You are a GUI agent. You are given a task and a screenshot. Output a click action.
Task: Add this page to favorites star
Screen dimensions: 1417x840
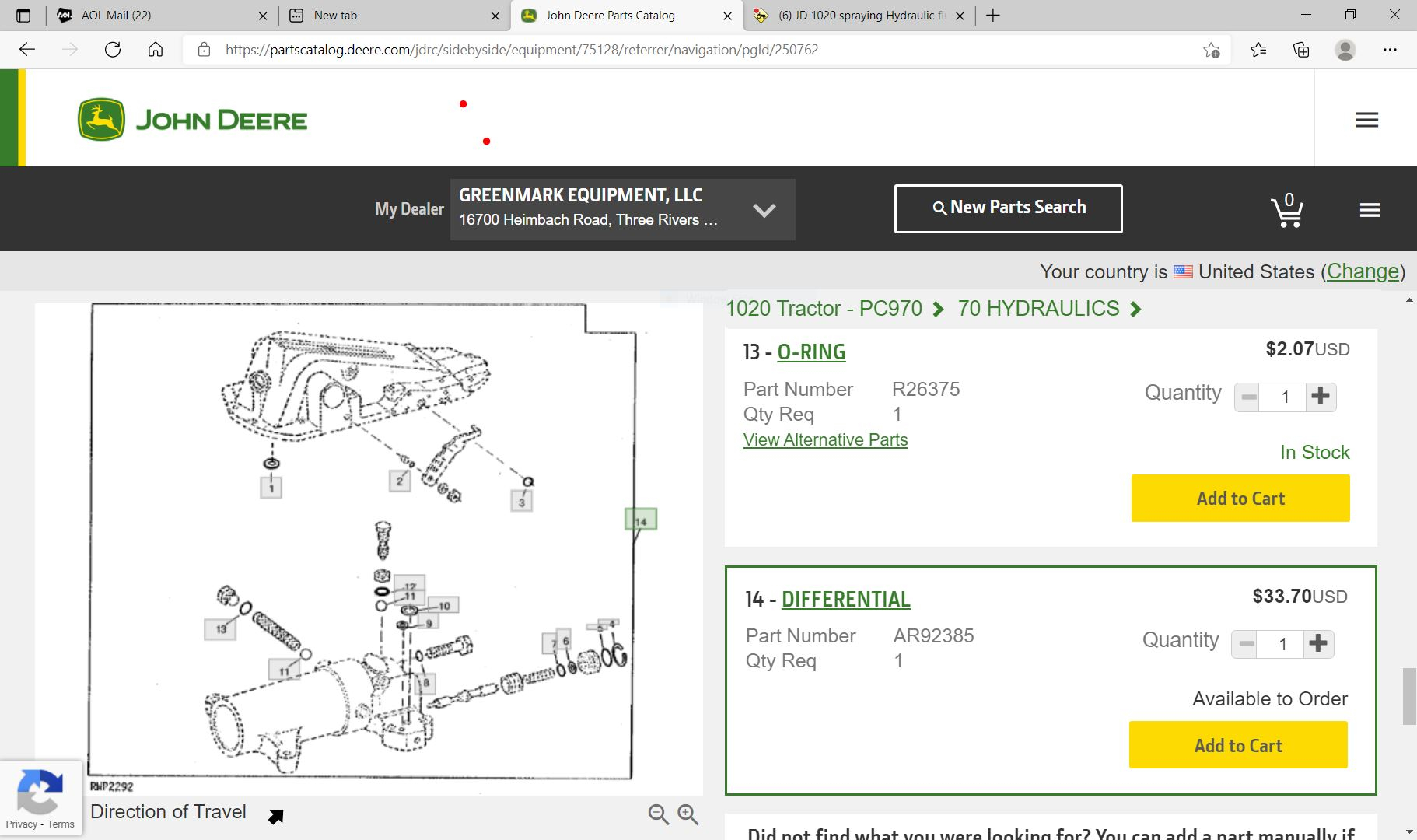[x=1211, y=50]
